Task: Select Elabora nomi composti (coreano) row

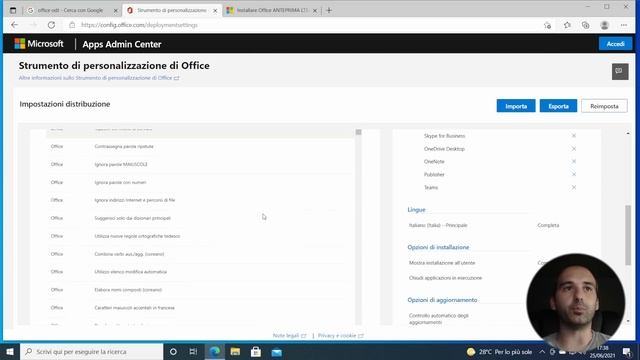Action: [x=200, y=289]
